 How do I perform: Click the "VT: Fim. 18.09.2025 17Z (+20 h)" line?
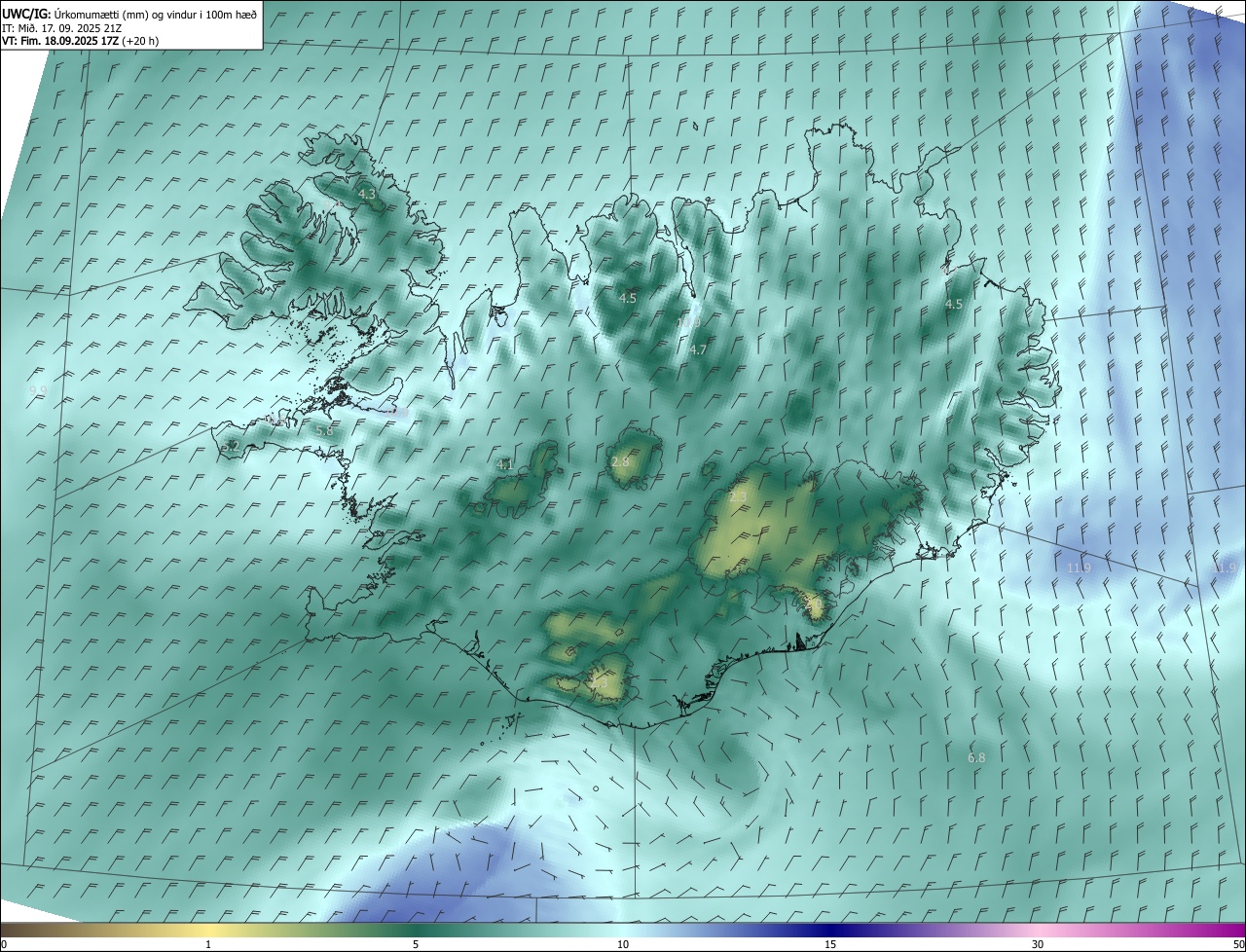click(80, 41)
